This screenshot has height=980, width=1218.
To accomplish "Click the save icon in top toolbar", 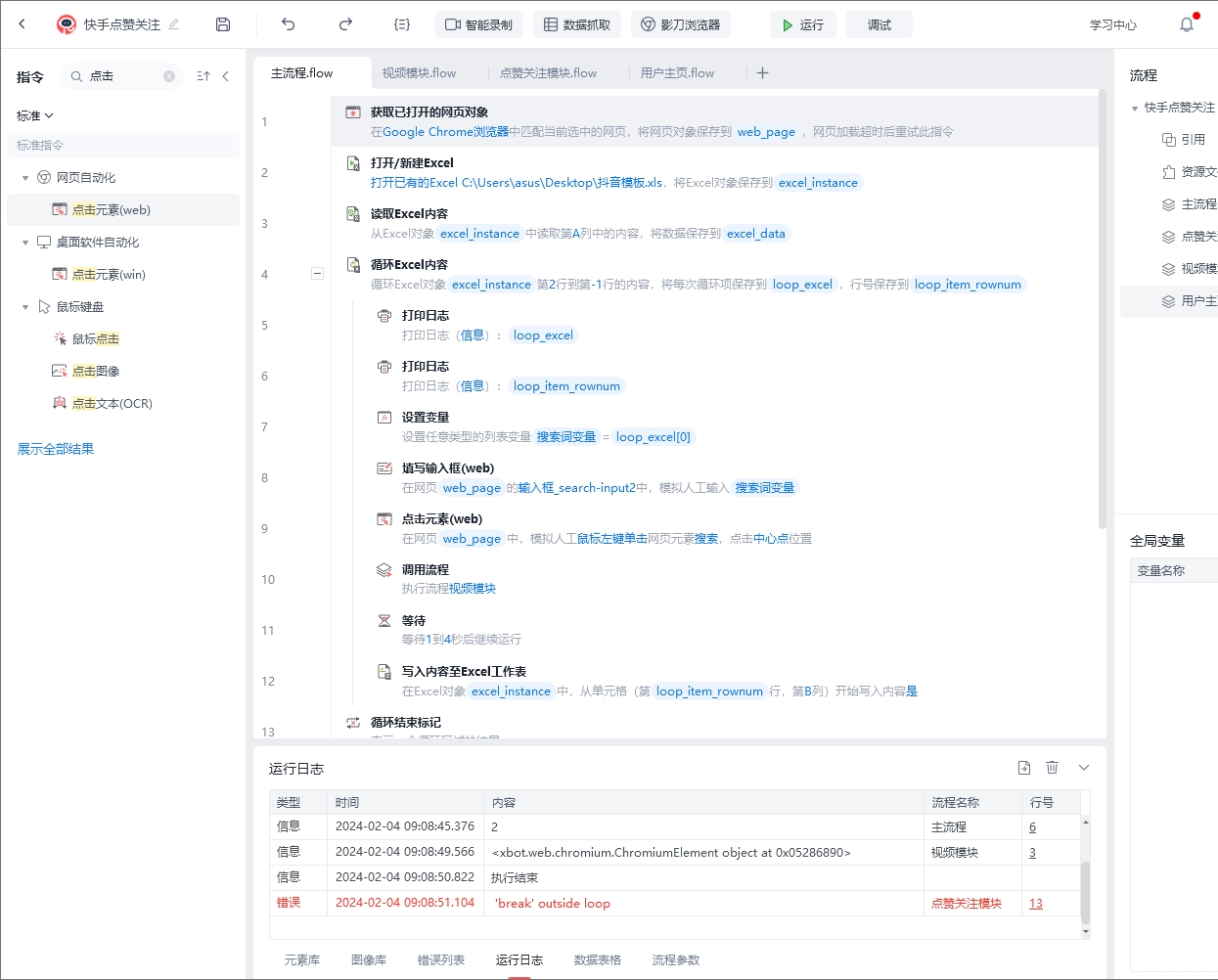I will pos(223,24).
